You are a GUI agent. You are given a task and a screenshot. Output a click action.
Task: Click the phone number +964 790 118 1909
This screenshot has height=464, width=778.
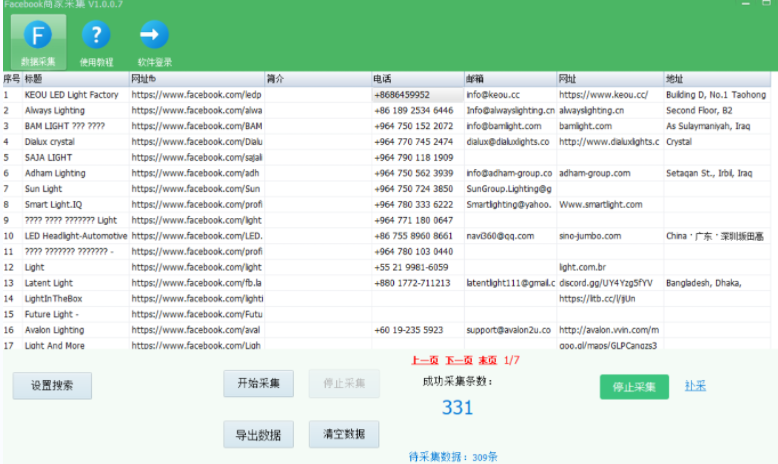tap(413, 157)
